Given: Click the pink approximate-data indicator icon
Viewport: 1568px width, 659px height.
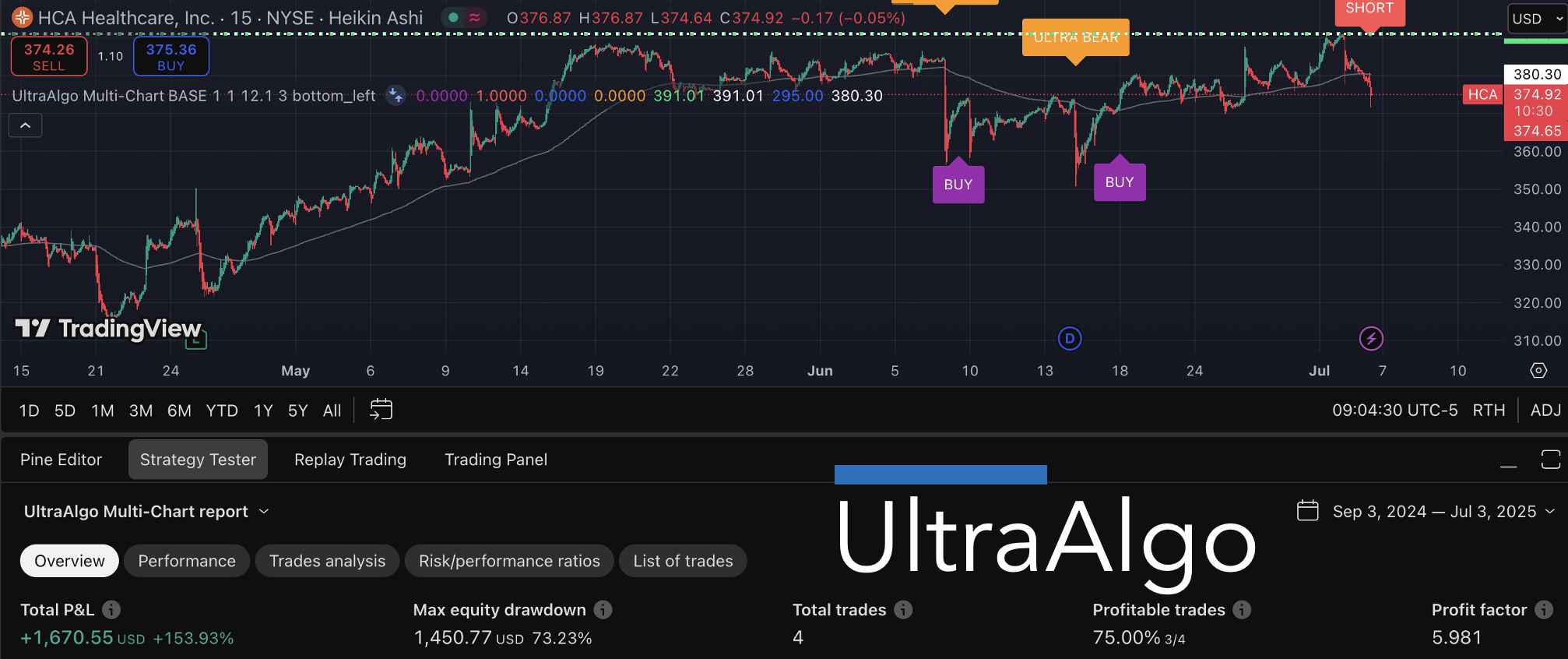Looking at the screenshot, I should tap(474, 17).
